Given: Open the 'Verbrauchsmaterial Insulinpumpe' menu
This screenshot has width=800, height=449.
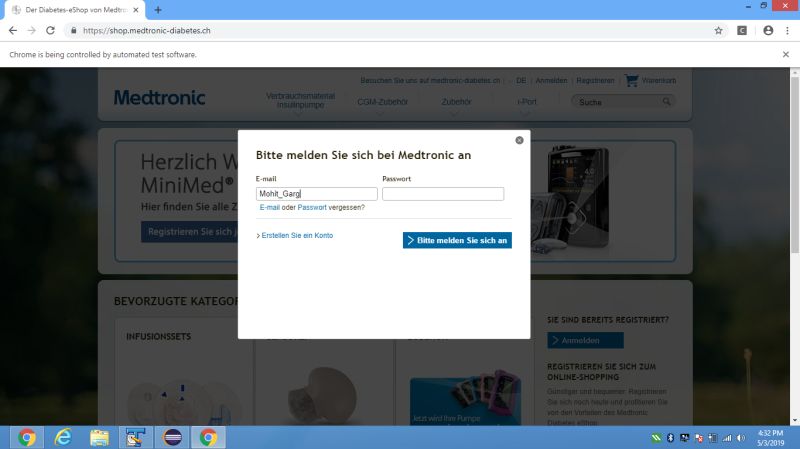Looking at the screenshot, I should (x=301, y=101).
